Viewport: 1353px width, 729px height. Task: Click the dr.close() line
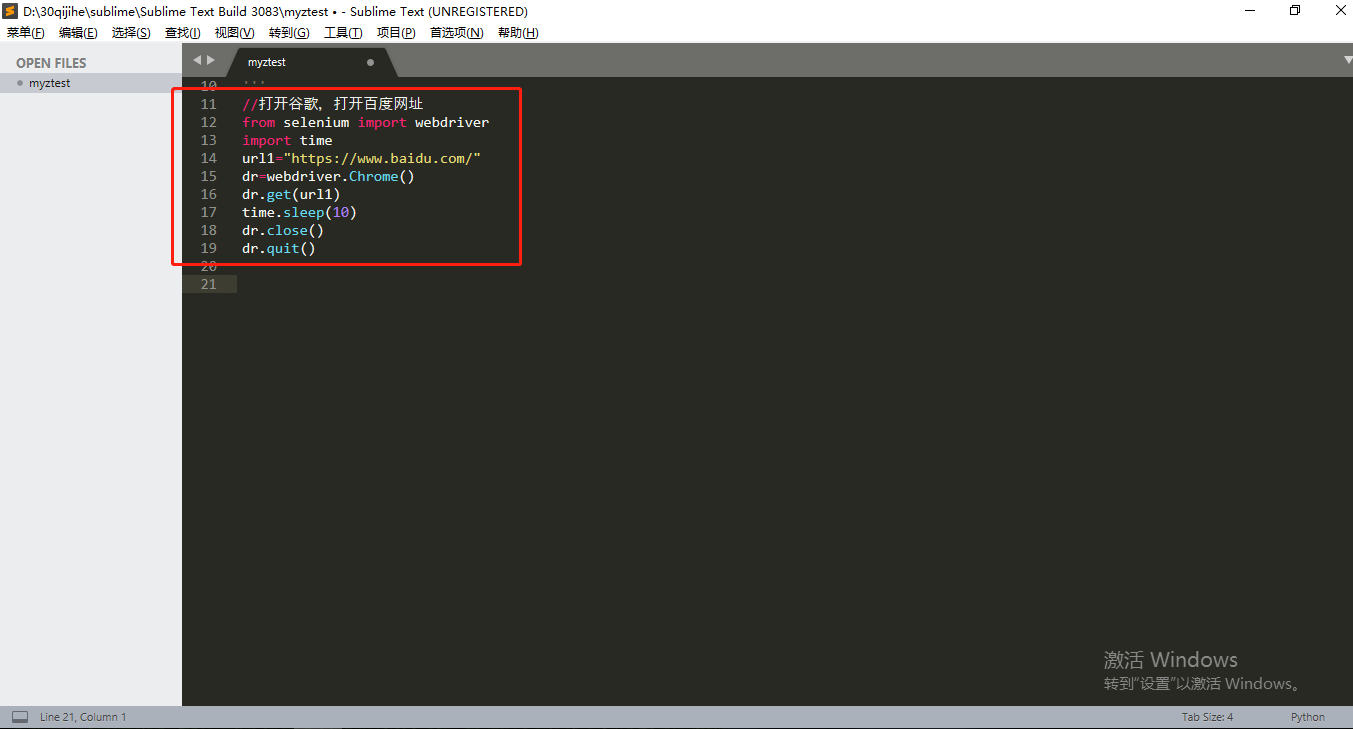click(x=283, y=230)
